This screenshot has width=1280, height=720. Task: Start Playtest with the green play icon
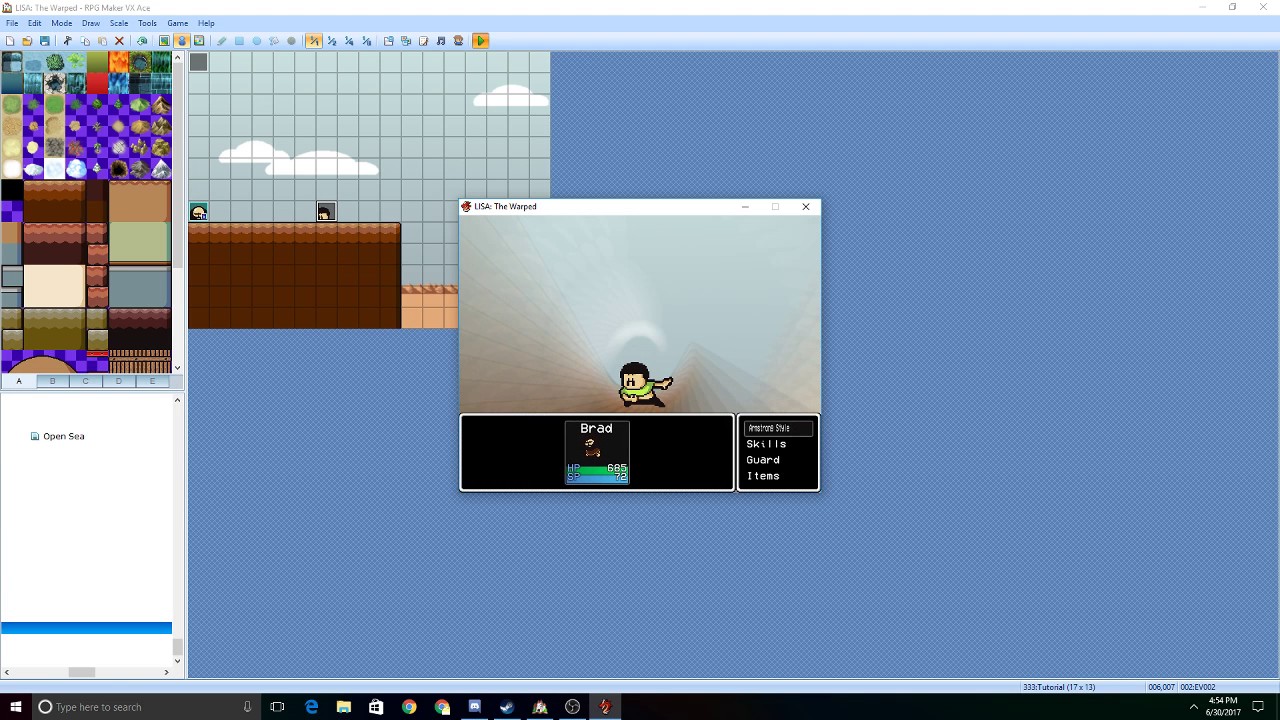pos(481,41)
